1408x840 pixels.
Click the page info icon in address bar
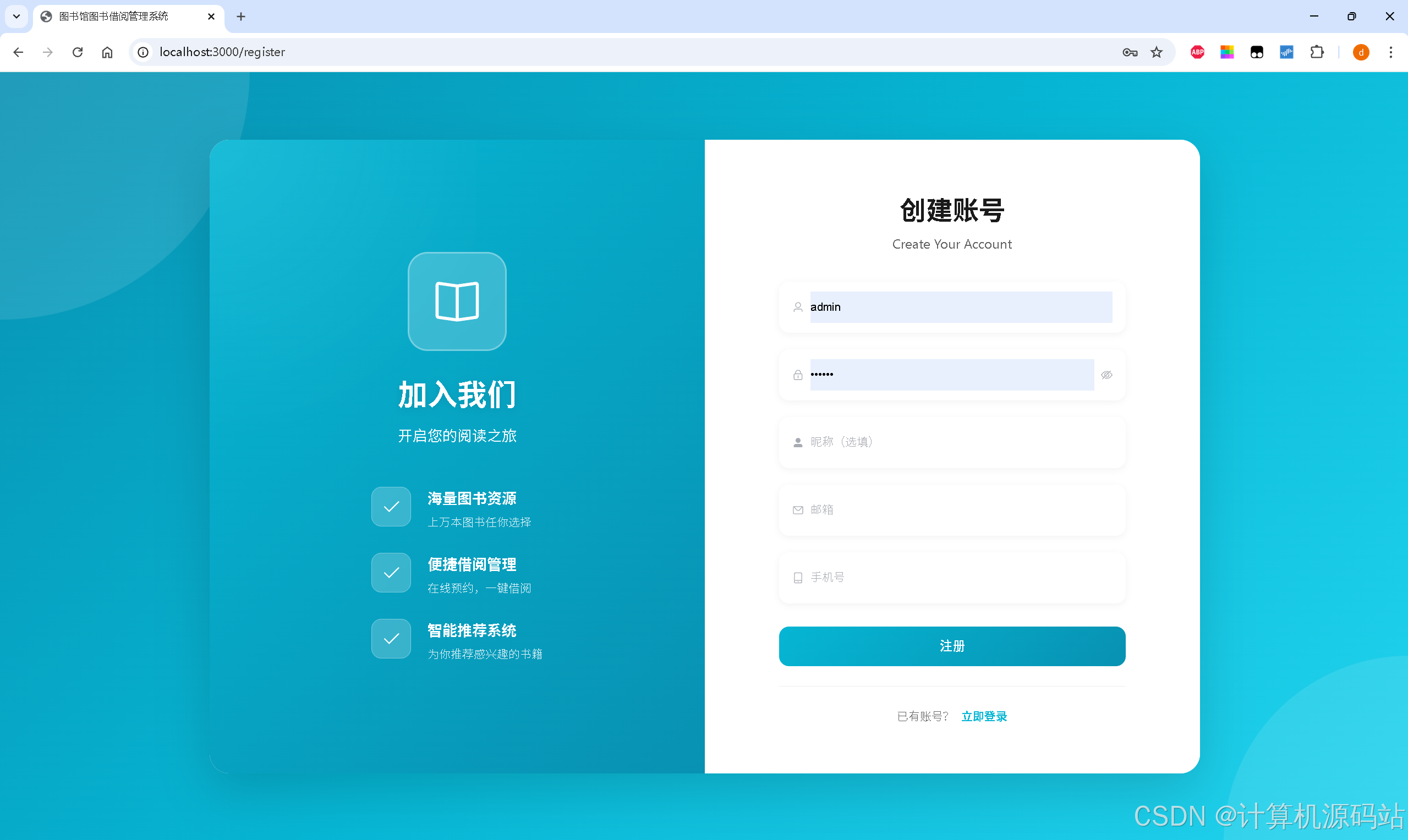pos(143,52)
